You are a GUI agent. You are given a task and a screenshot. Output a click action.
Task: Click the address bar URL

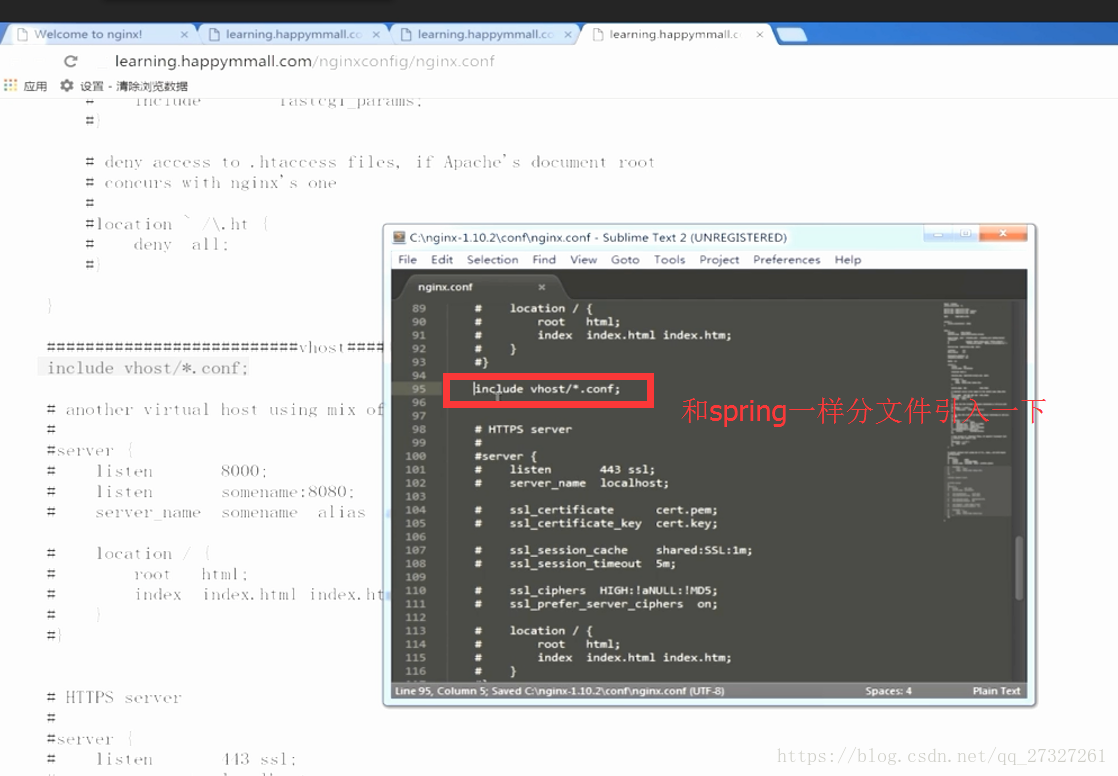[x=304, y=61]
